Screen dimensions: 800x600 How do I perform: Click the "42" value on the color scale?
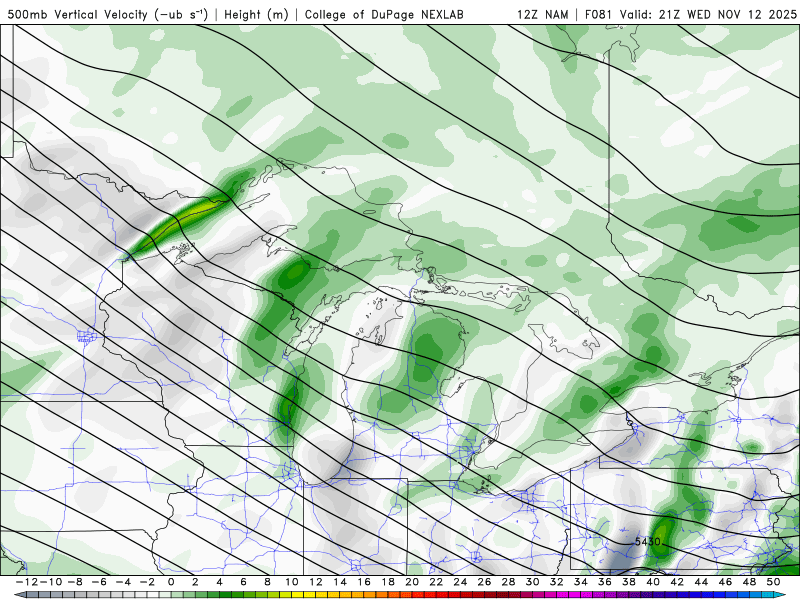click(678, 582)
